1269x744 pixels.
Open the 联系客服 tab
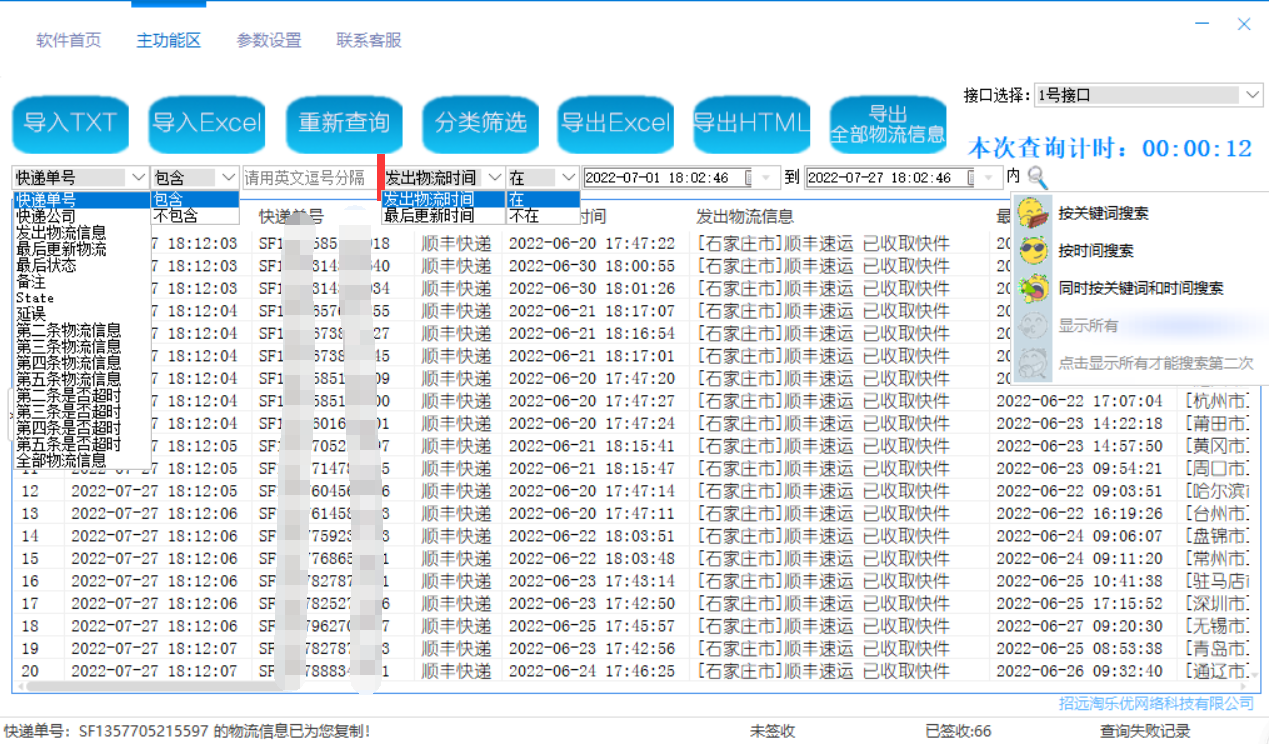[369, 41]
